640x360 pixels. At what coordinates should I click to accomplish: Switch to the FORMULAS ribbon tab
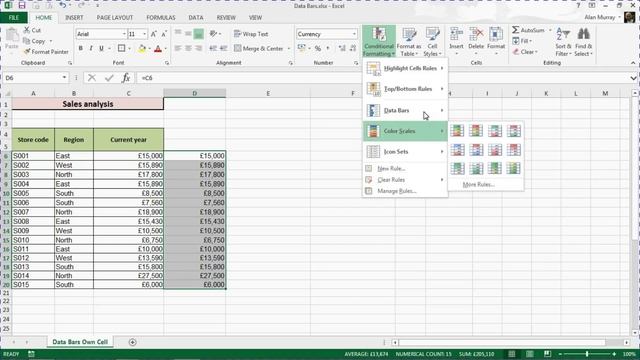pos(161,18)
